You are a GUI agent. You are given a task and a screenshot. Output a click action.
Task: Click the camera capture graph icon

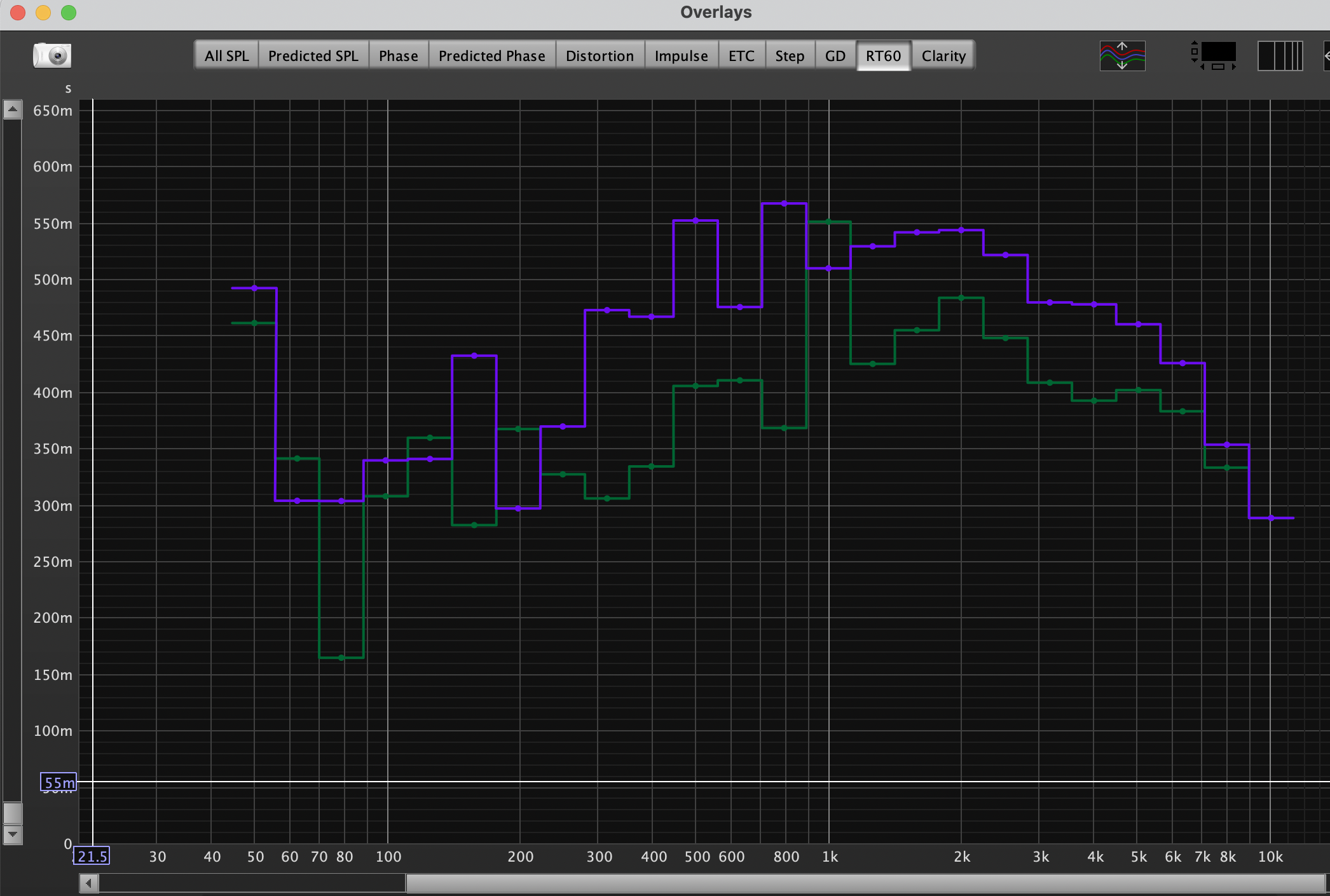52,56
